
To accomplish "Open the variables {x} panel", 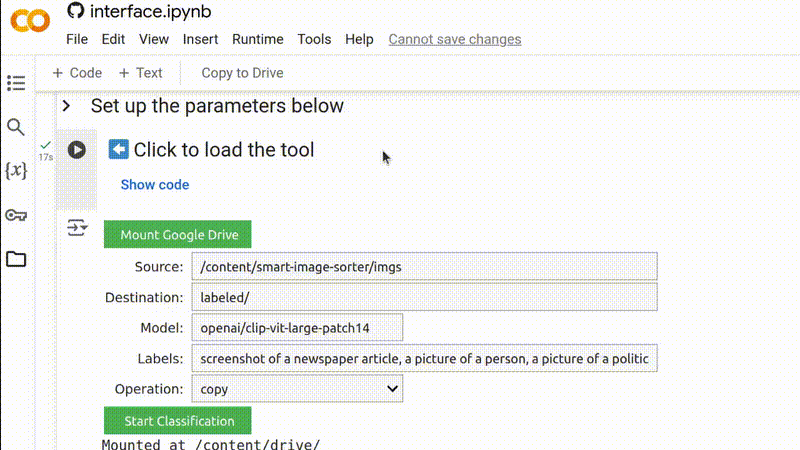I will pos(16,171).
